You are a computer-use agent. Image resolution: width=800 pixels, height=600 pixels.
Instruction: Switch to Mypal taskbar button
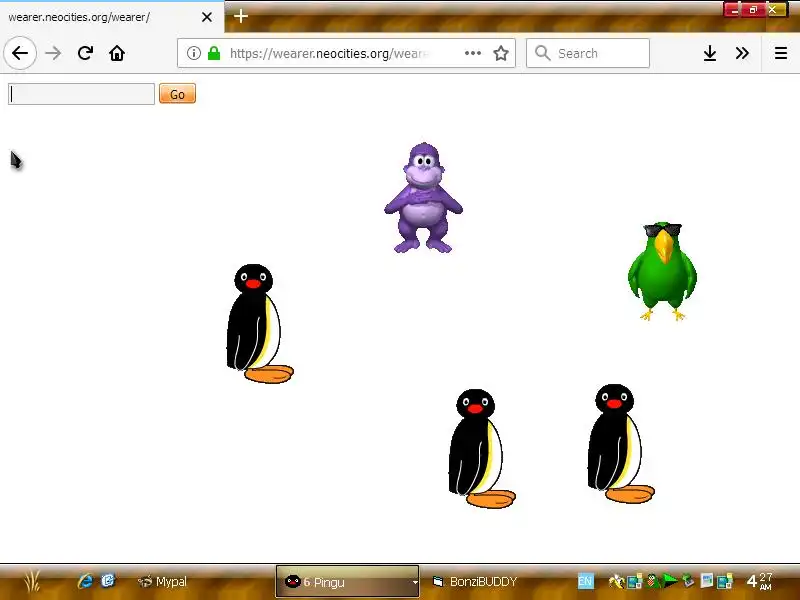162,582
